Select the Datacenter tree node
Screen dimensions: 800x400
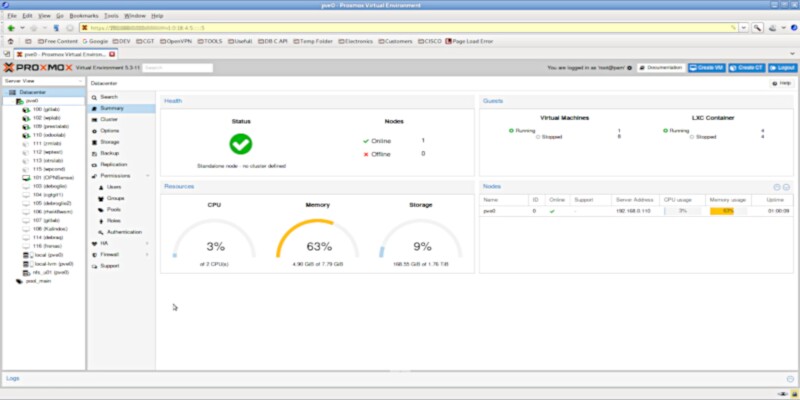click(x=33, y=92)
